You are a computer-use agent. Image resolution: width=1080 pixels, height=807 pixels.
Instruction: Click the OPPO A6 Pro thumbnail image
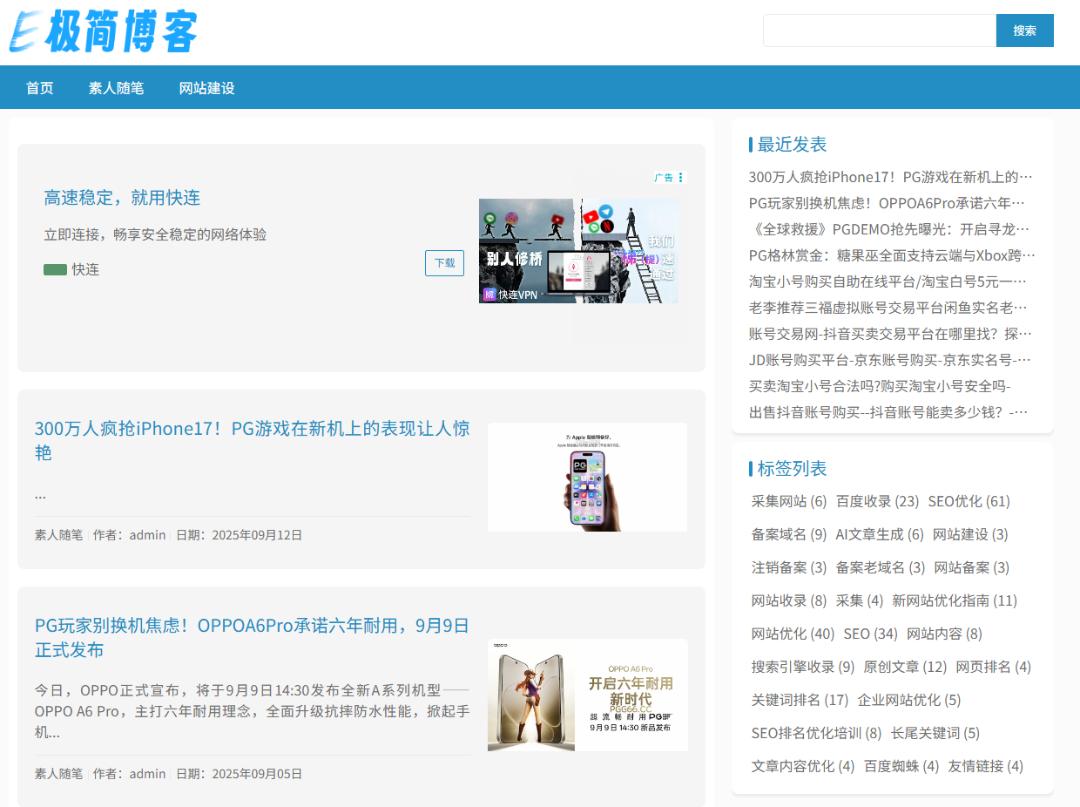pos(587,695)
